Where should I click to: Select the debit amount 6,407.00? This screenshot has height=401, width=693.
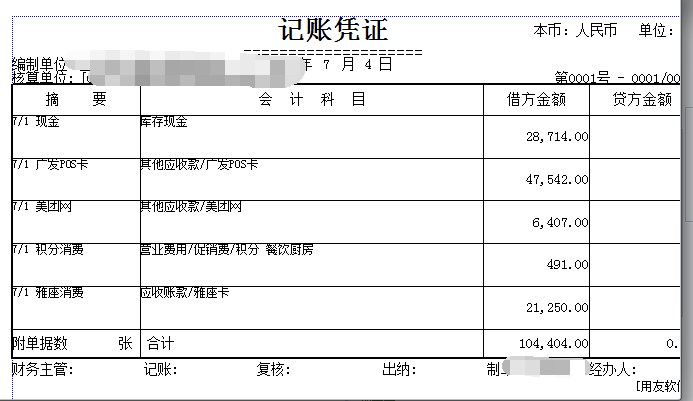pyautogui.click(x=560, y=223)
